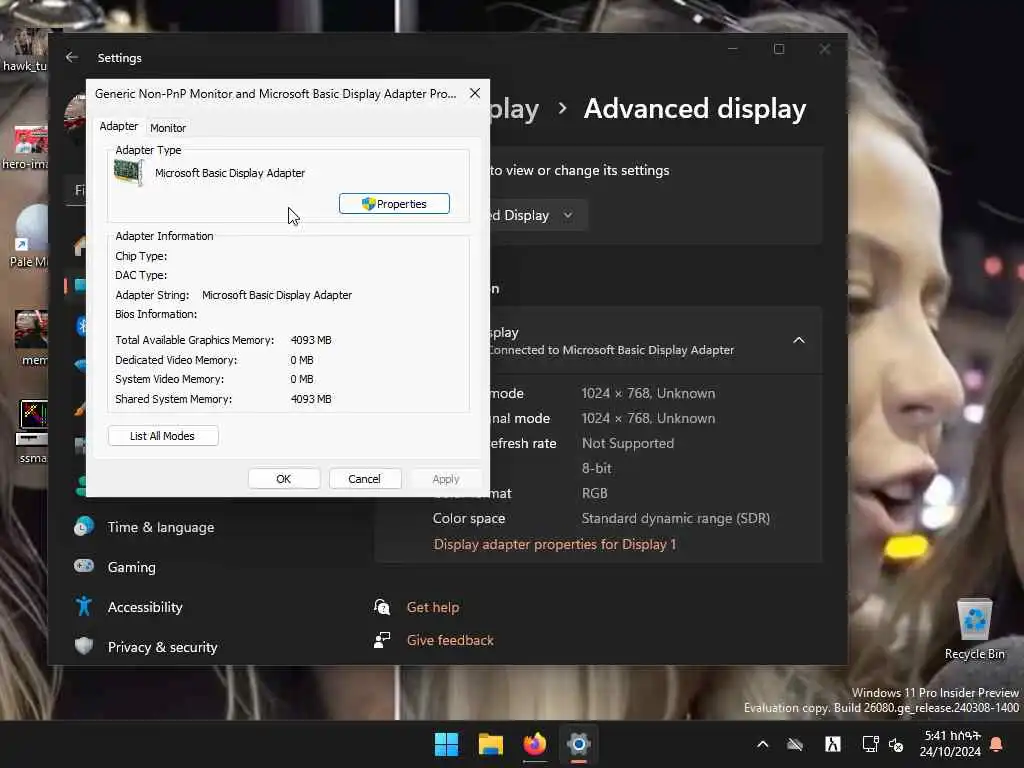
Task: Open Firefox from taskbar
Action: click(534, 744)
